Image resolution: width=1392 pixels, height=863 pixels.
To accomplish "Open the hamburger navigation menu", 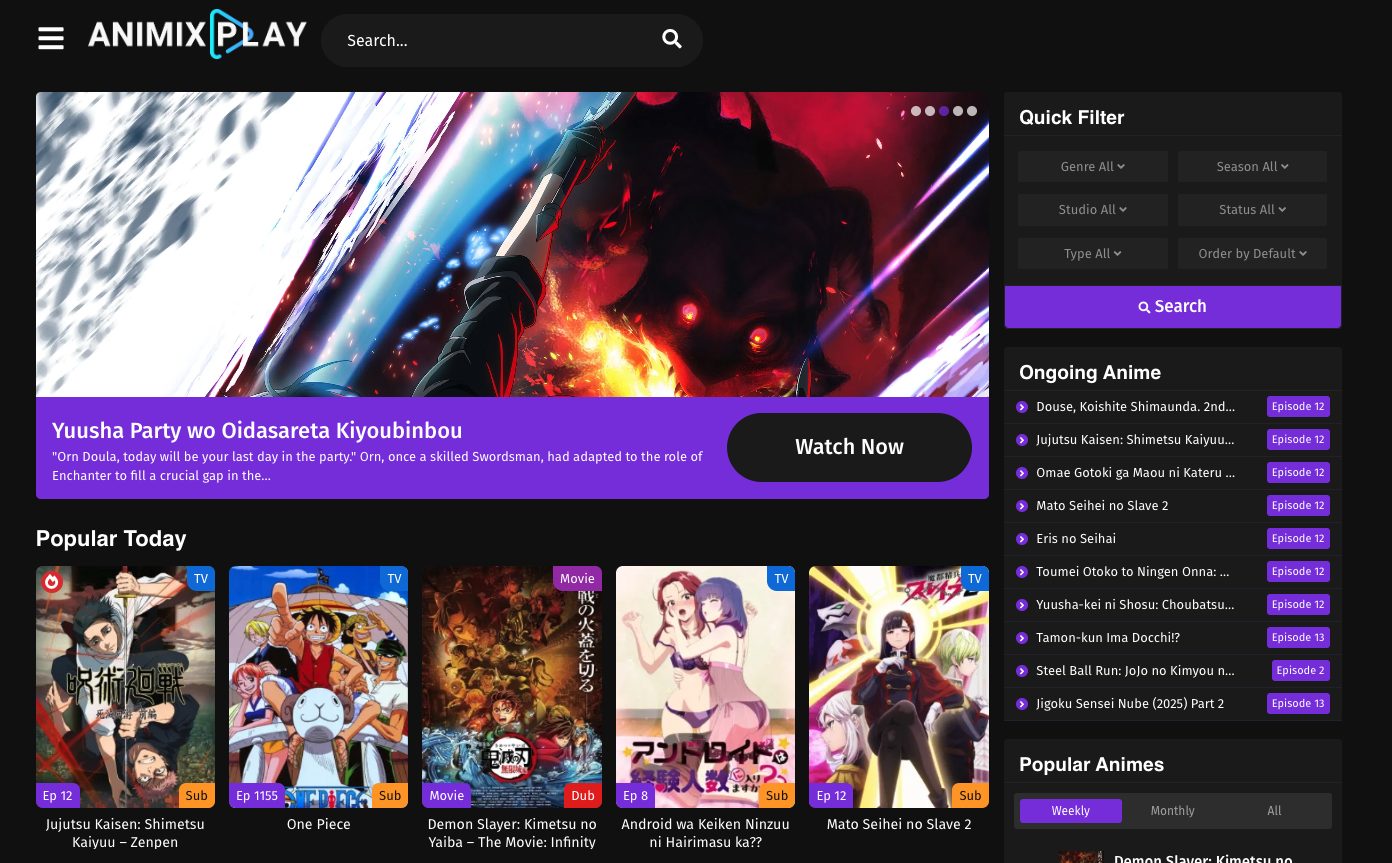I will [x=51, y=38].
